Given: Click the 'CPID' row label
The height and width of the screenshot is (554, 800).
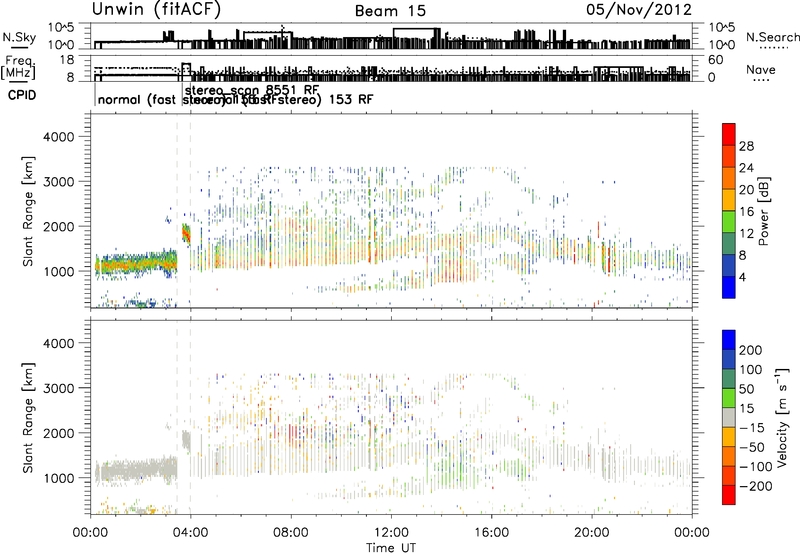Looking at the screenshot, I should click(x=22, y=95).
